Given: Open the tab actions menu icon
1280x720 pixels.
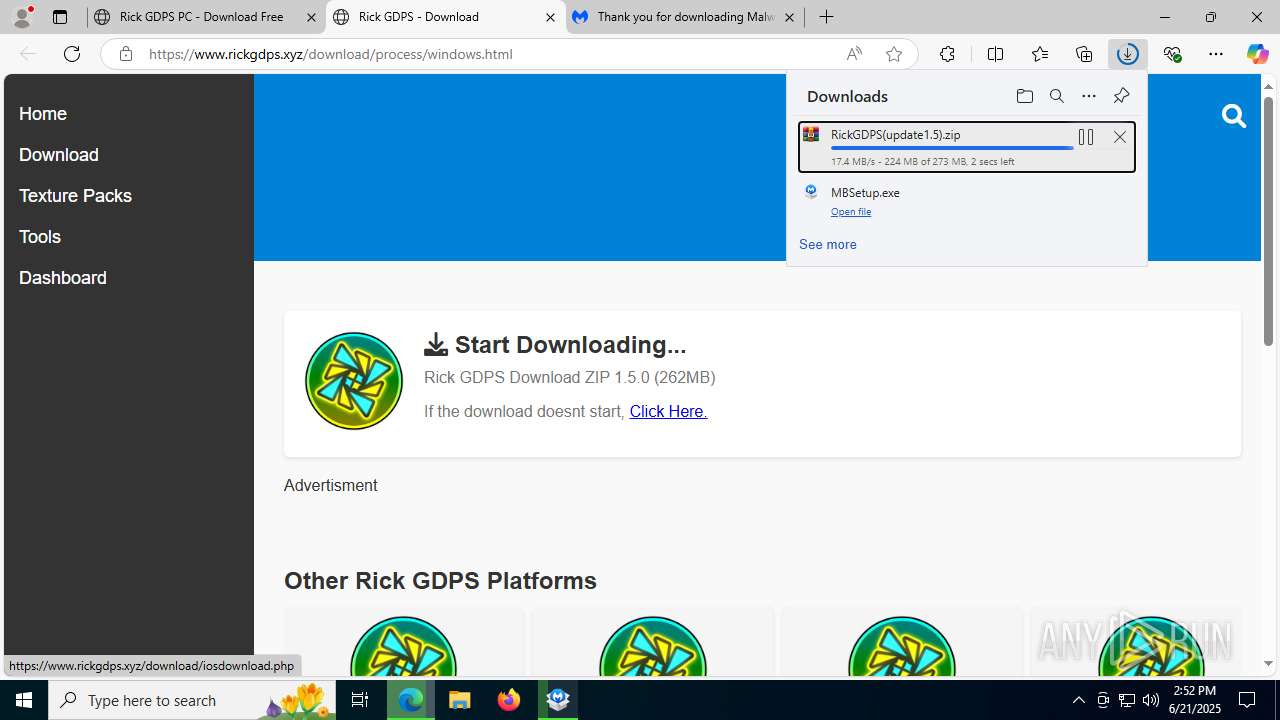Looking at the screenshot, I should [x=60, y=17].
